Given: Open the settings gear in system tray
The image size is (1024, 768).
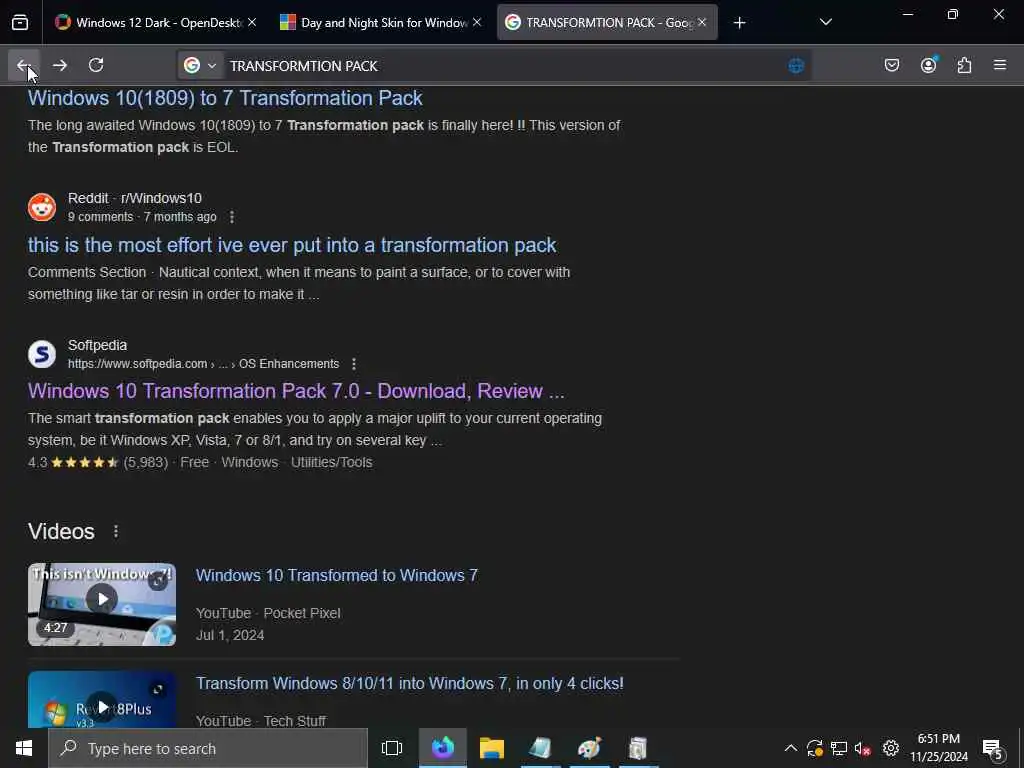Looking at the screenshot, I should 891,748.
